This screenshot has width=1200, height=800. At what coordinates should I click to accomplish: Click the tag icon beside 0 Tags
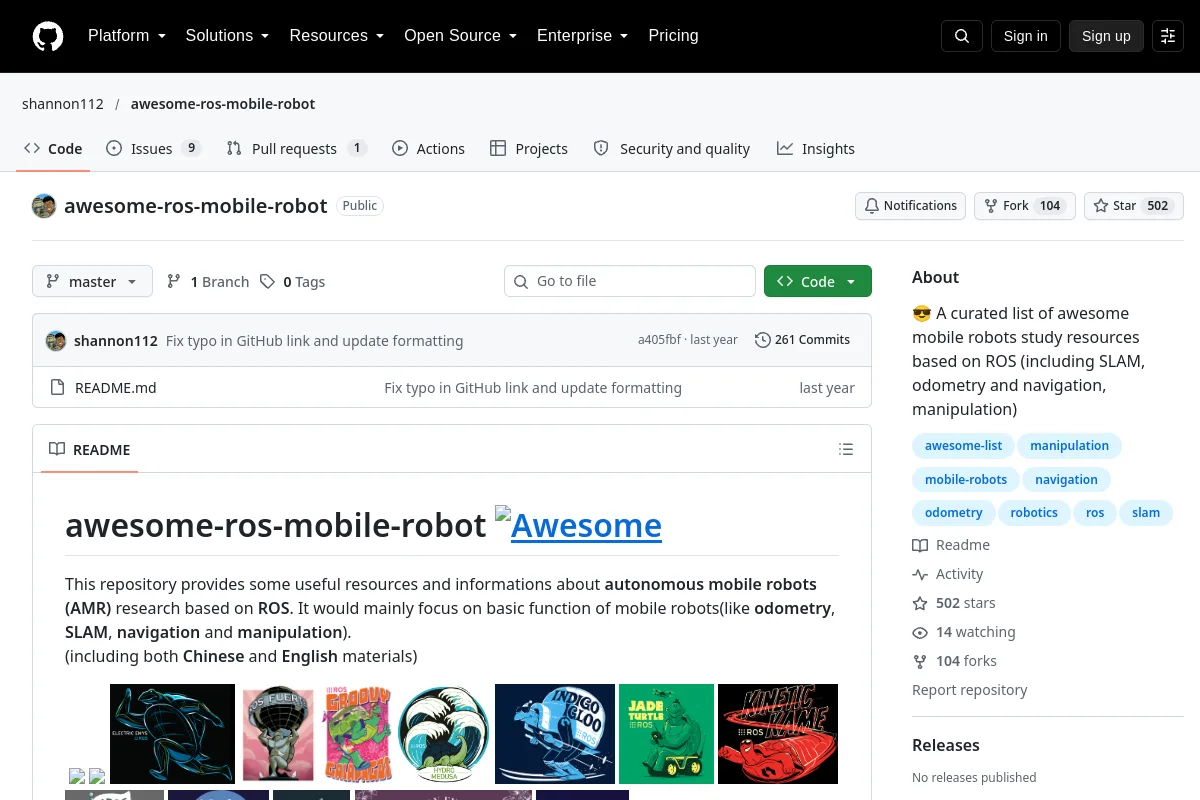tap(267, 282)
